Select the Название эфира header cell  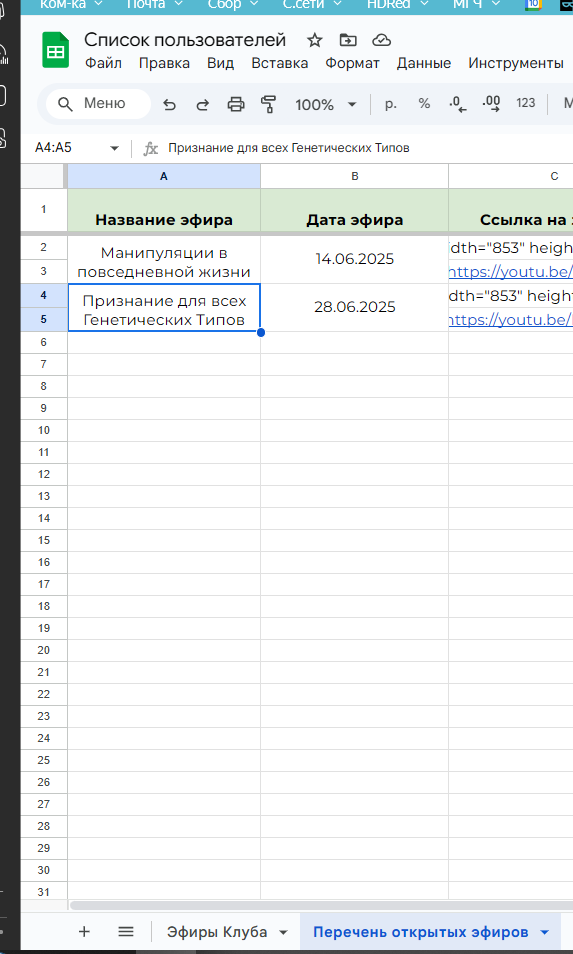(x=164, y=210)
